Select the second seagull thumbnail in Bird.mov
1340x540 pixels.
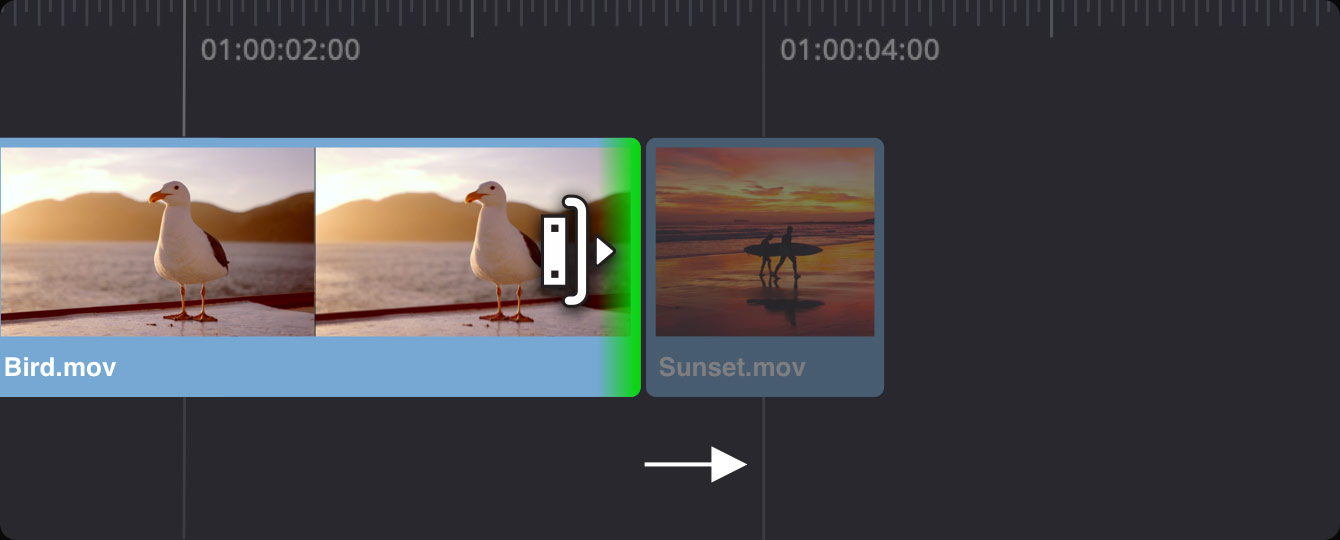pos(470,242)
